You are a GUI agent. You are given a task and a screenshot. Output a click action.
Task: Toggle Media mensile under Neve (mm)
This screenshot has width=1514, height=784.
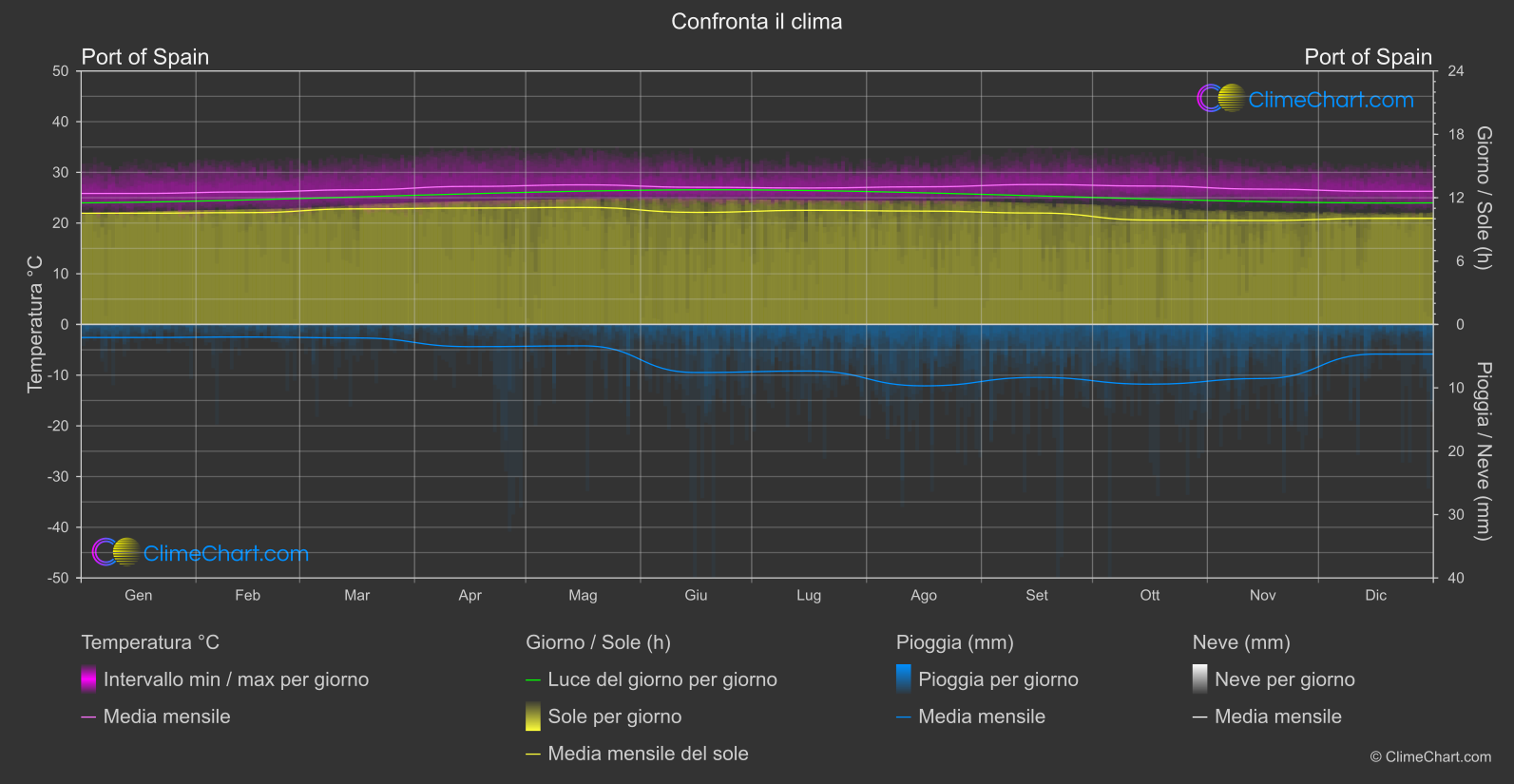click(x=1277, y=717)
